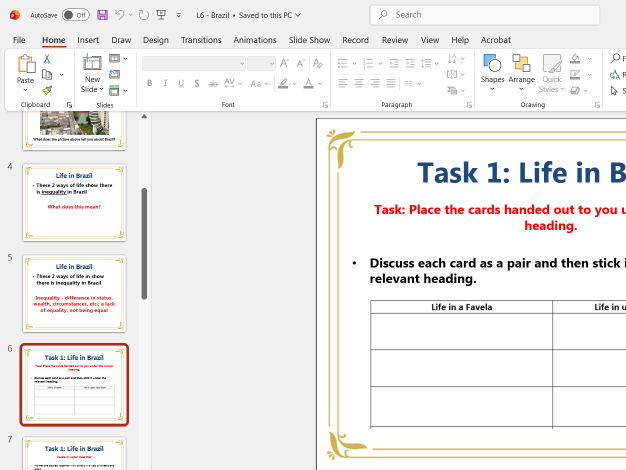
Task: Open the Arrange menu
Action: (521, 72)
